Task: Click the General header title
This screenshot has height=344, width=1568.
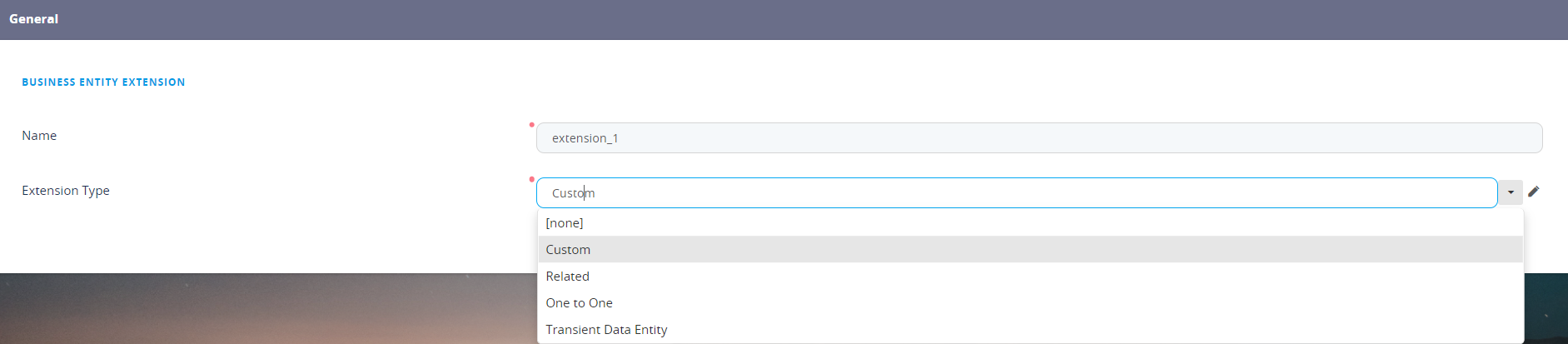Action: pos(33,19)
